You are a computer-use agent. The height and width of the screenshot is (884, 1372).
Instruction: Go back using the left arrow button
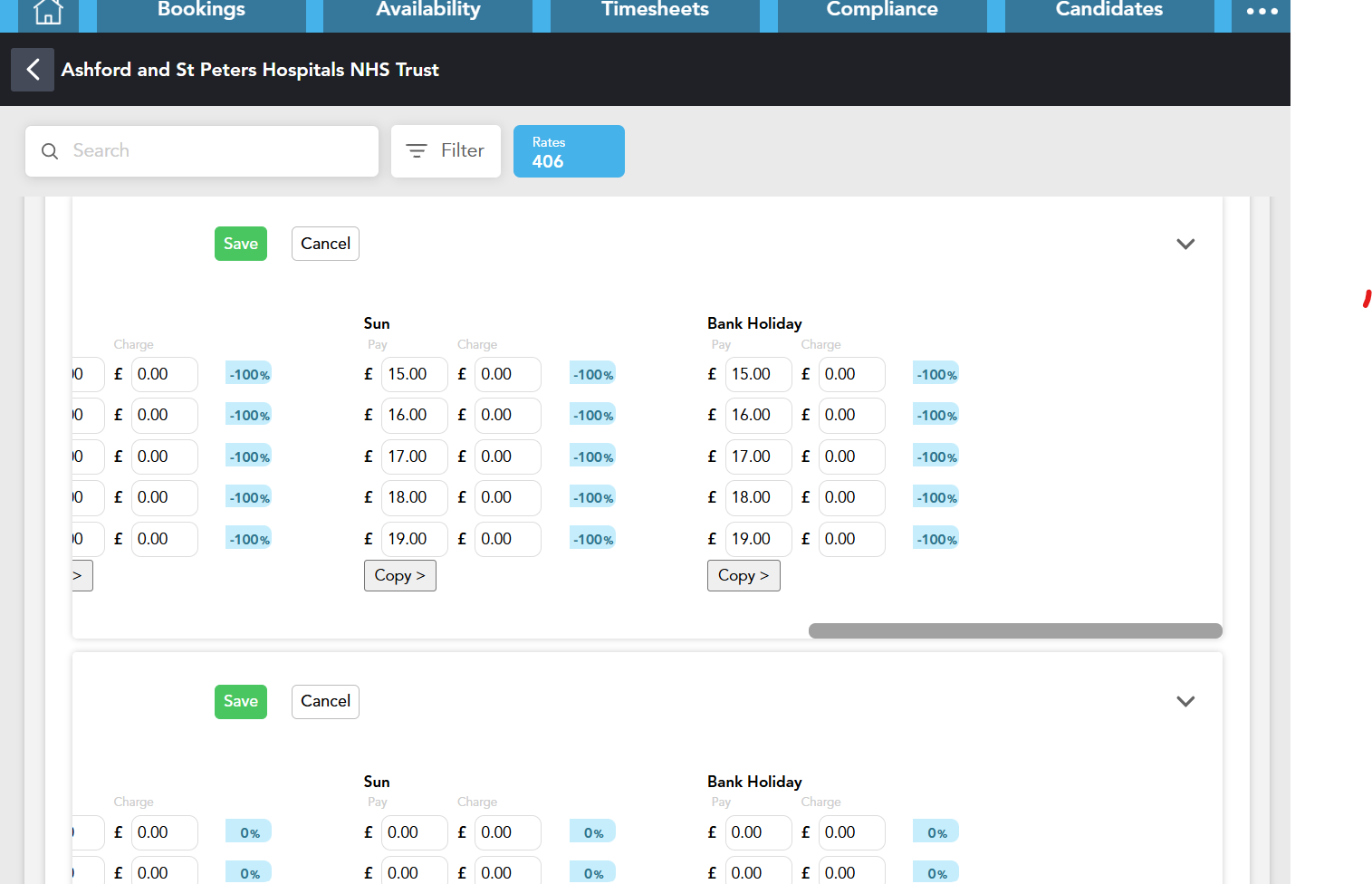coord(33,70)
